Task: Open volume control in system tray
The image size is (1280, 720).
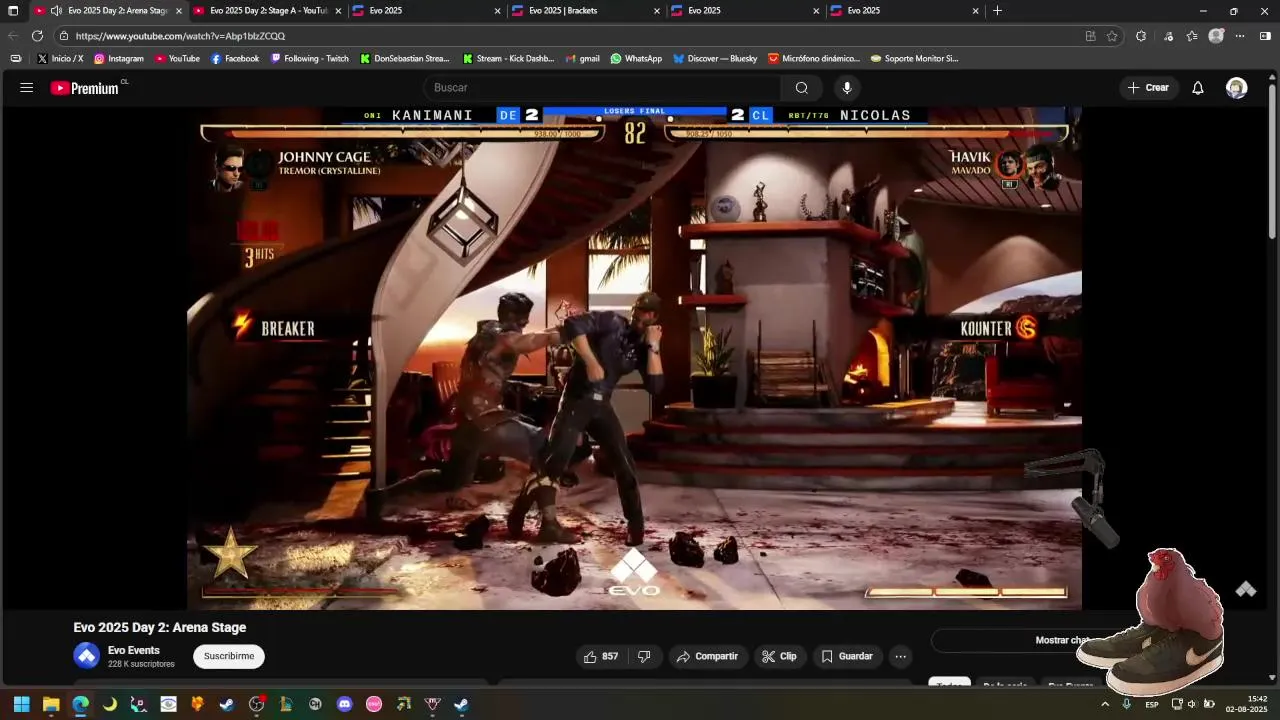Action: tap(1191, 704)
